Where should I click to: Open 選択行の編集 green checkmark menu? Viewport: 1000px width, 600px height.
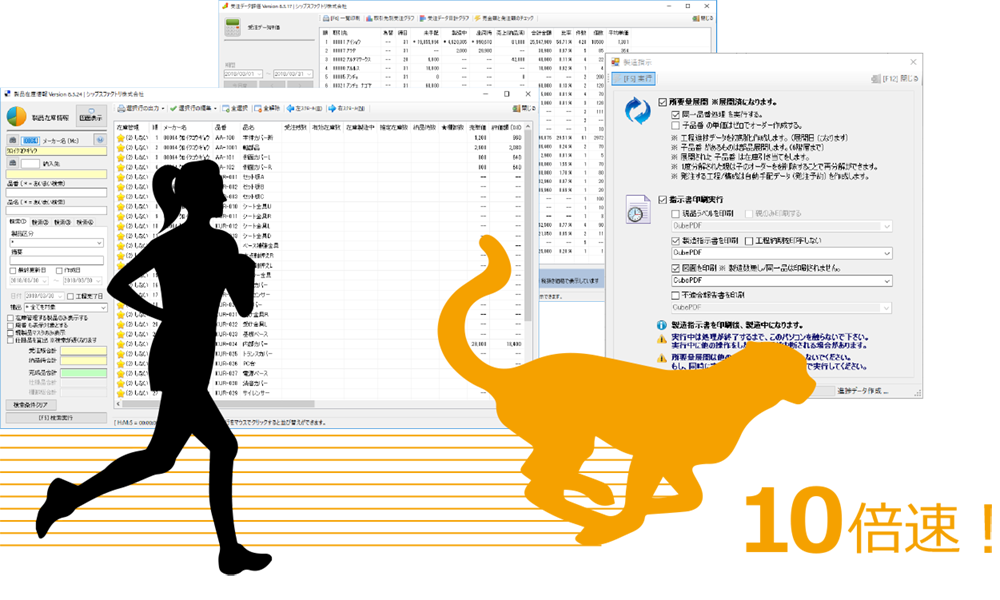pos(193,108)
